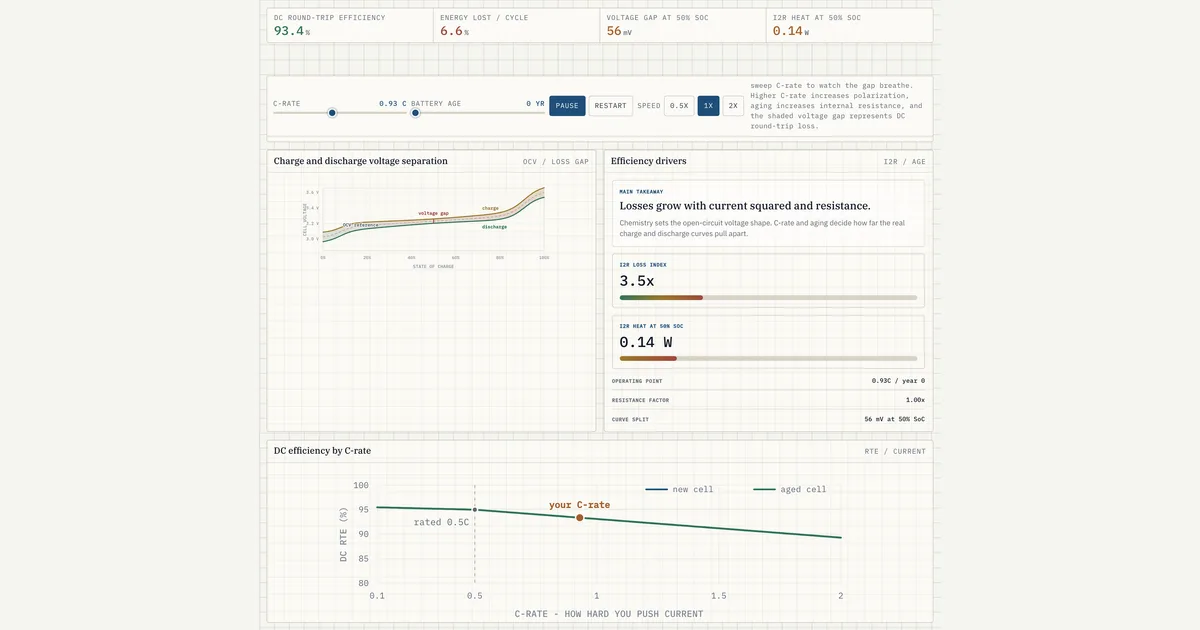
Task: Click the 'charge' curve label
Action: click(490, 208)
